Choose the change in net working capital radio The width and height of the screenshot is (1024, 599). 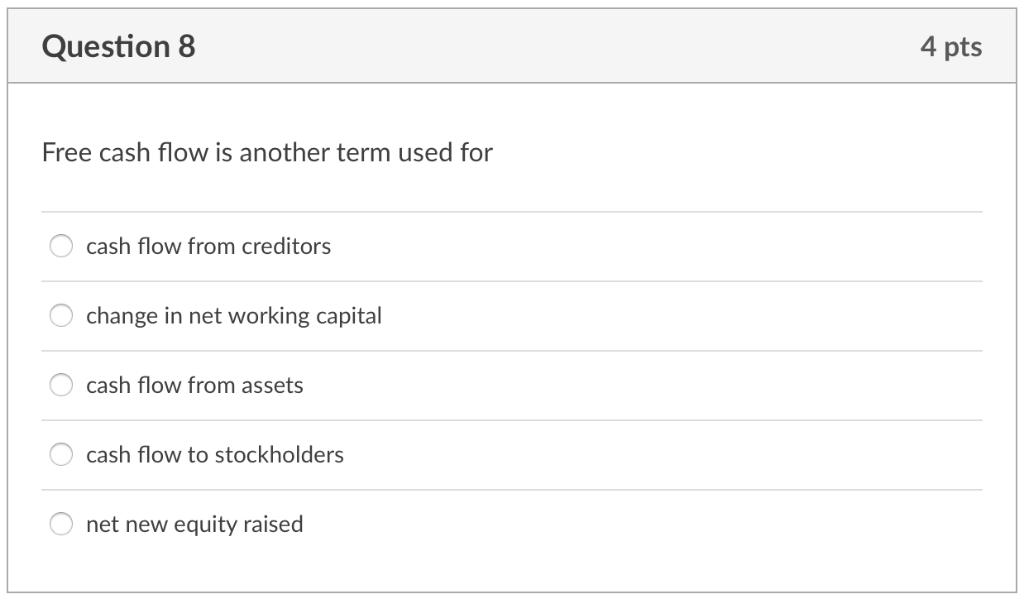tap(62, 316)
